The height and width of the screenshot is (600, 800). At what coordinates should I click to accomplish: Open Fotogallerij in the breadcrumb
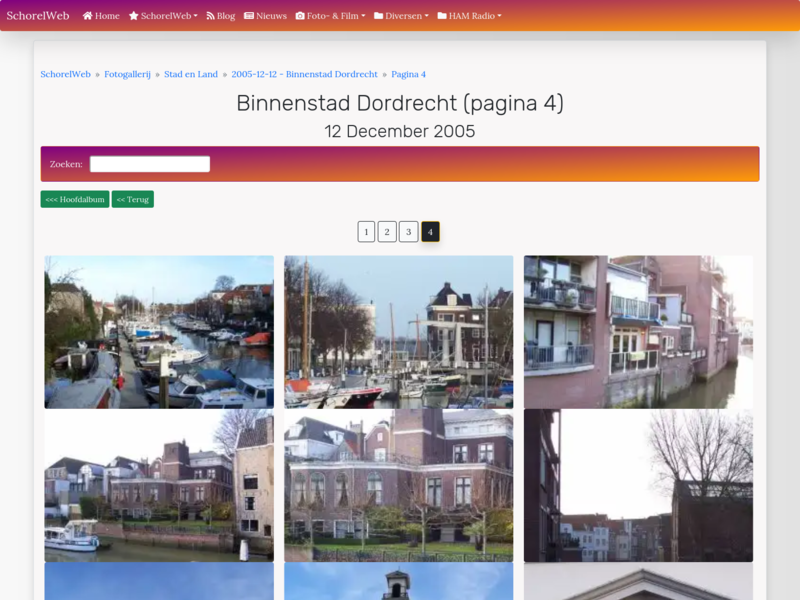(128, 74)
